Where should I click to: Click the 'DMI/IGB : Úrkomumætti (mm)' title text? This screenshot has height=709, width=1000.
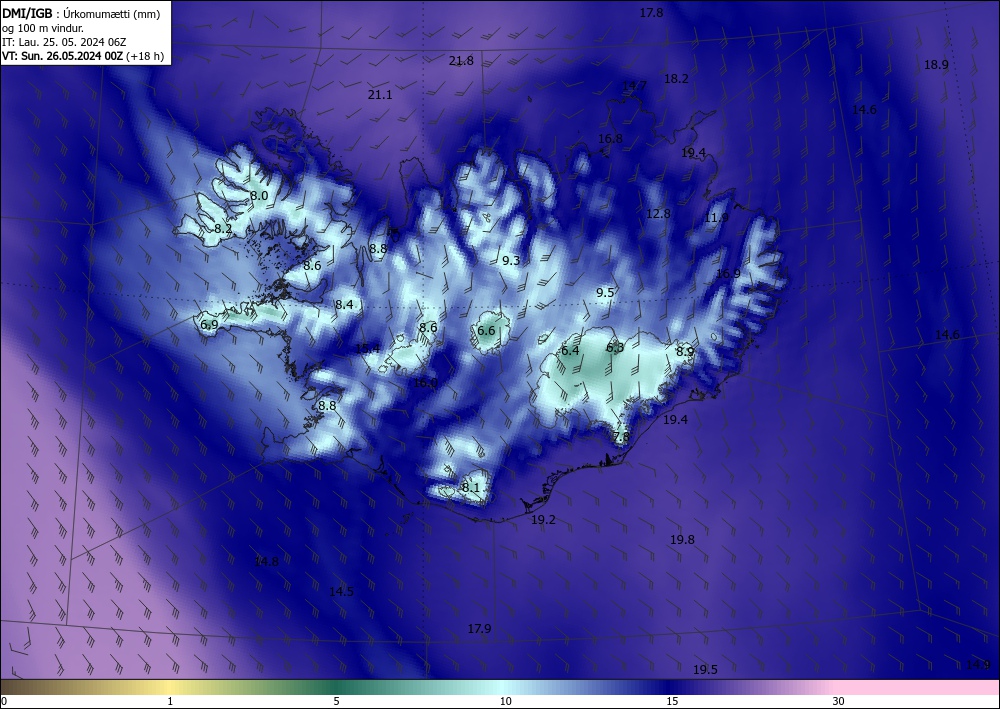click(x=81, y=13)
